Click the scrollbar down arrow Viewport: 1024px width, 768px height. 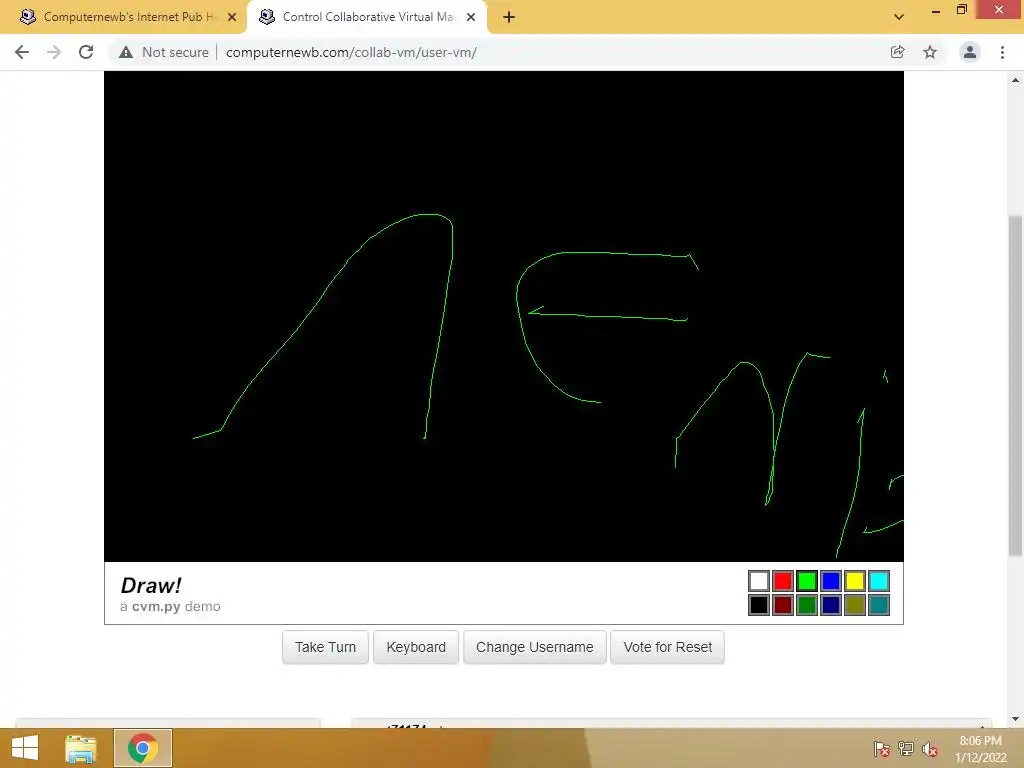coord(1015,719)
